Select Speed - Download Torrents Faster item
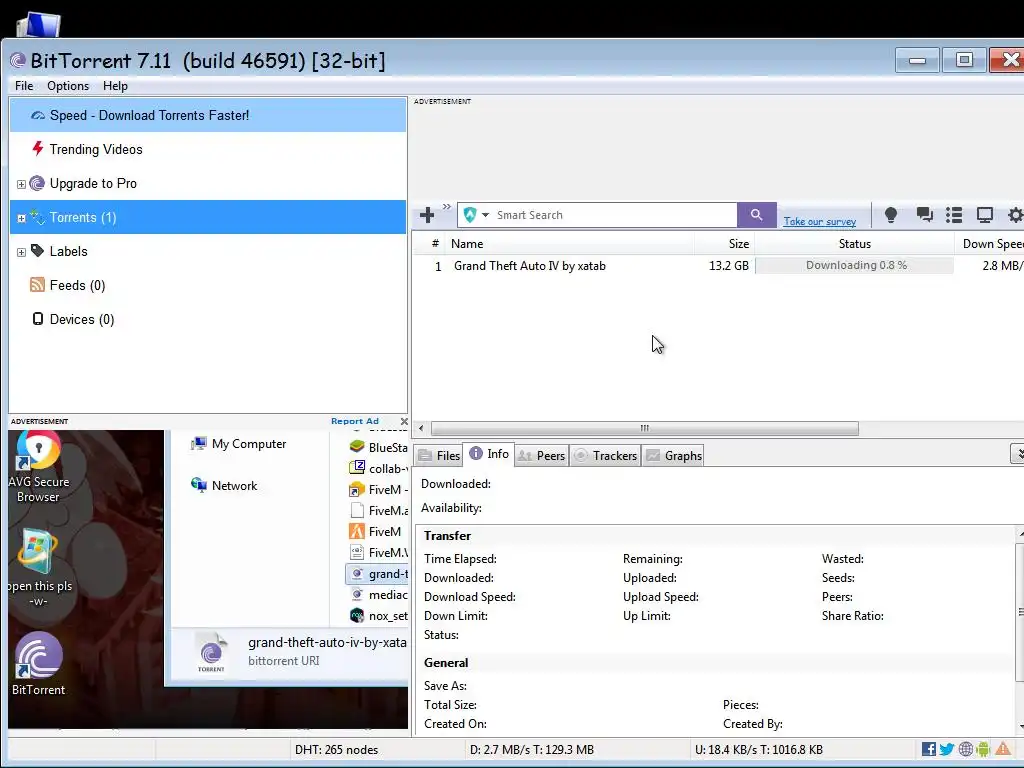The height and width of the screenshot is (768, 1024). [x=208, y=116]
